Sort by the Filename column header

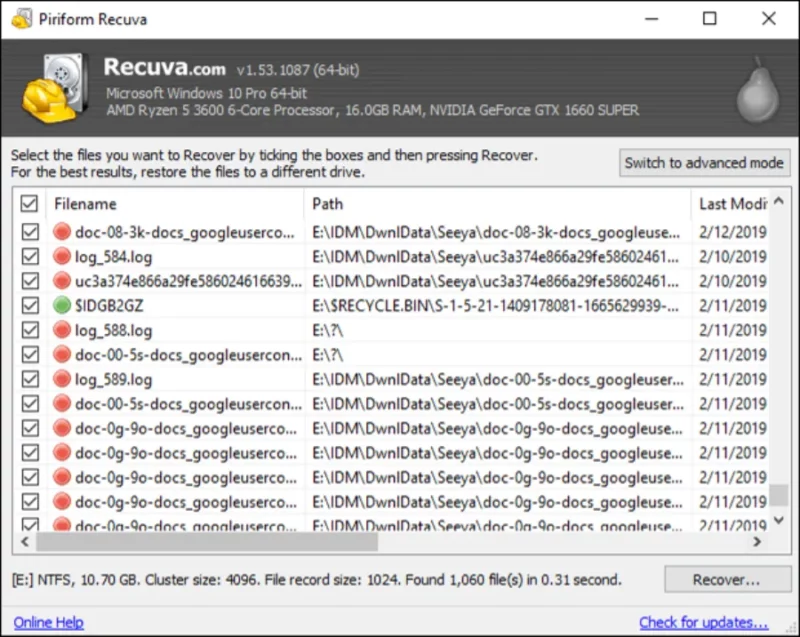point(175,204)
